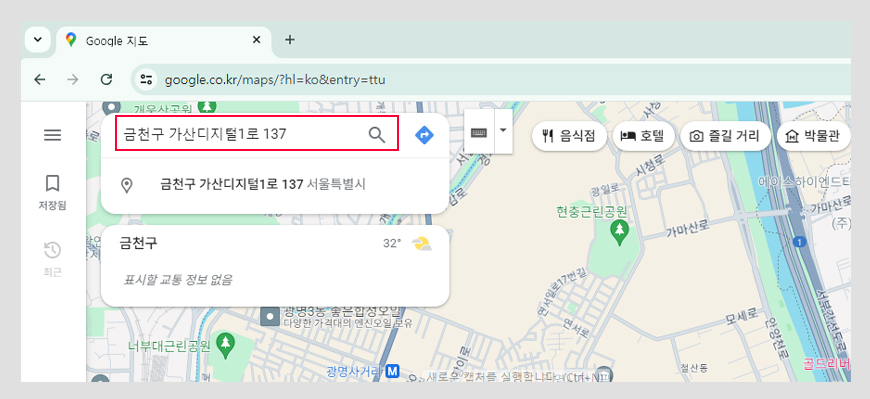Open the 최근 recent history

pos(52,259)
